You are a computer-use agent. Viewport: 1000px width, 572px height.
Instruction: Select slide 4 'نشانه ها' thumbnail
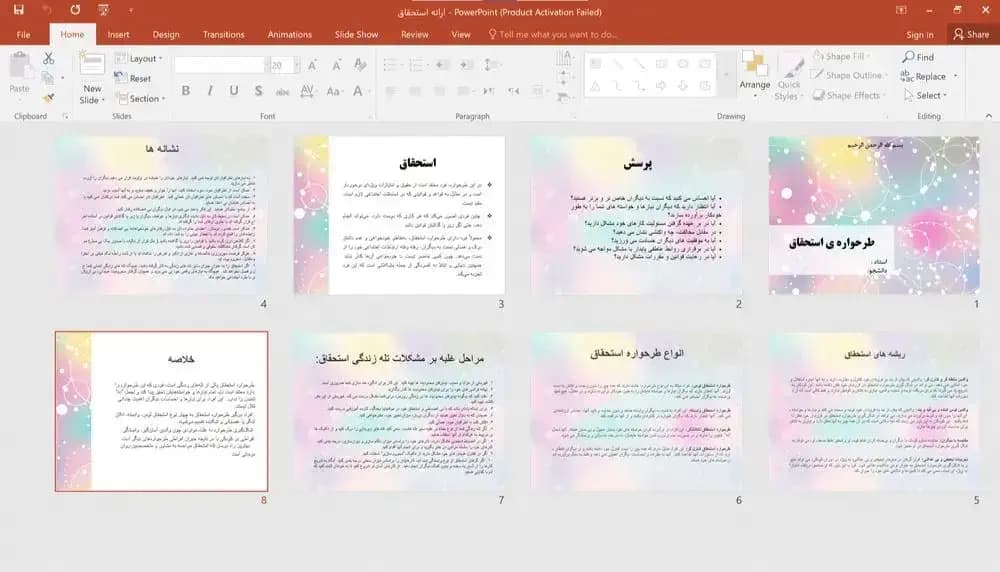pyautogui.click(x=161, y=215)
